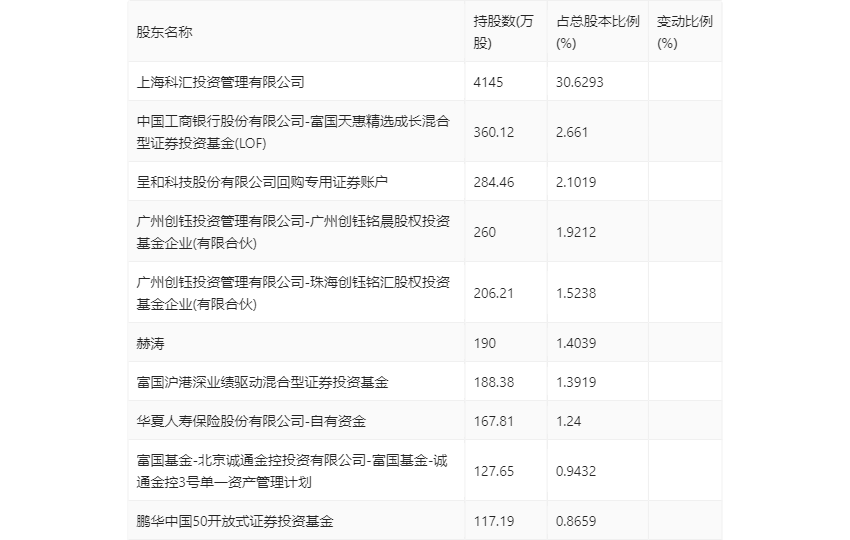850x540 pixels.
Task: Select 富国基金-诚通金控3号单一资产管理计划 name
Action: coord(292,471)
